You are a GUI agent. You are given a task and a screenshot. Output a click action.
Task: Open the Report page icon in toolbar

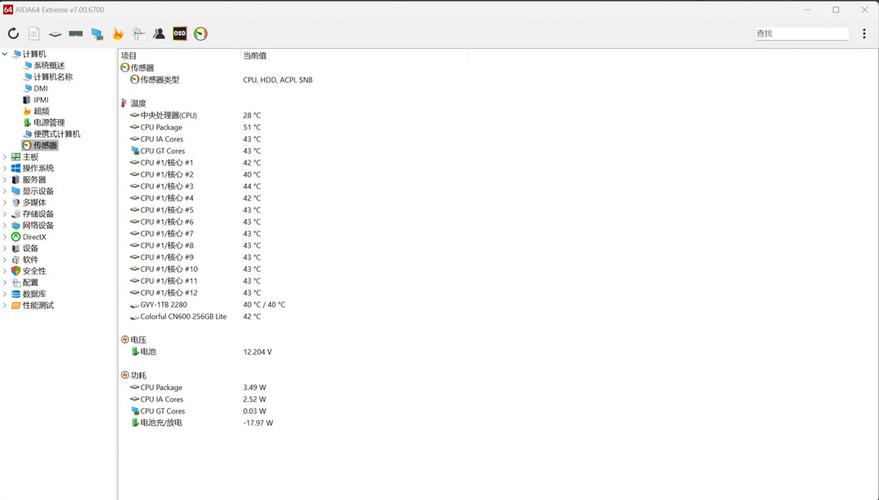34,34
